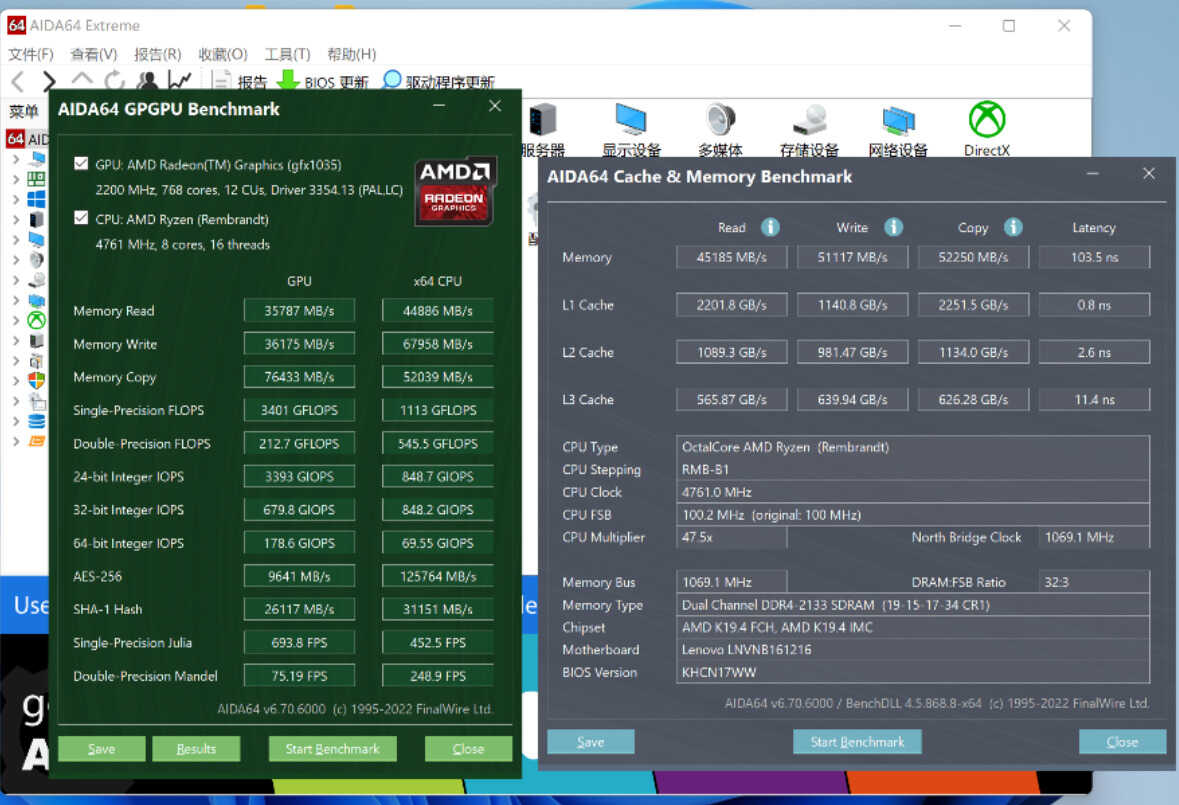Click Close button in Cache & Memory Benchmark

click(1123, 742)
